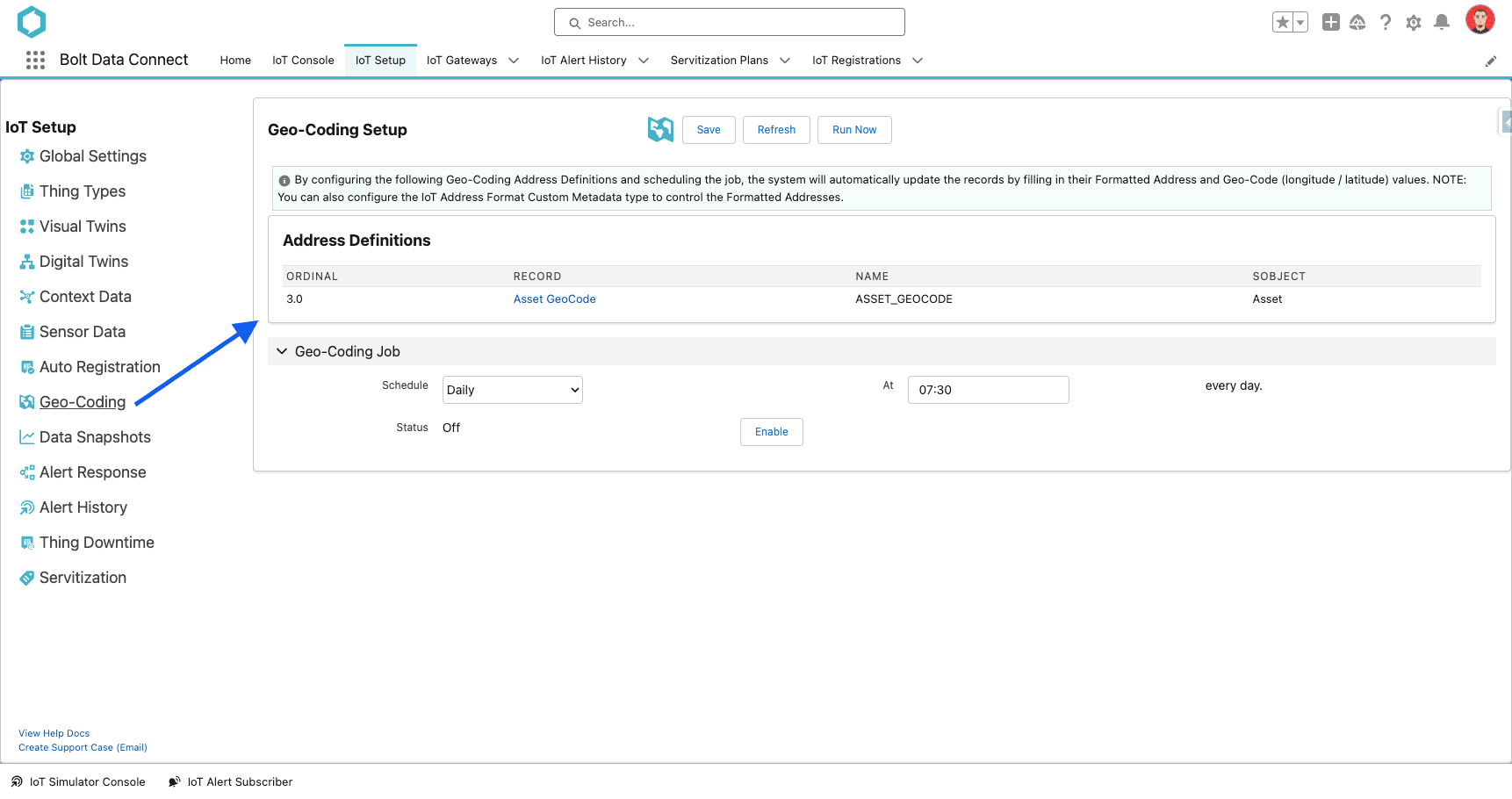Click the Geo-Coding Setup header map icon
The image size is (1512, 799).
660,129
